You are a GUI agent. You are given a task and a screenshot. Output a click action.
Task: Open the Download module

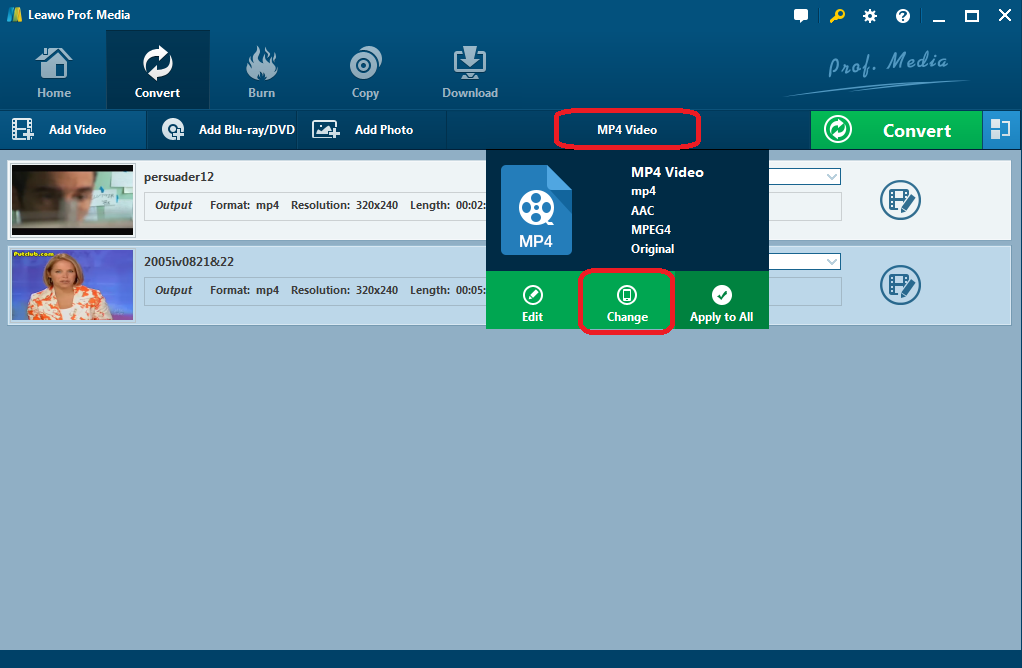469,72
